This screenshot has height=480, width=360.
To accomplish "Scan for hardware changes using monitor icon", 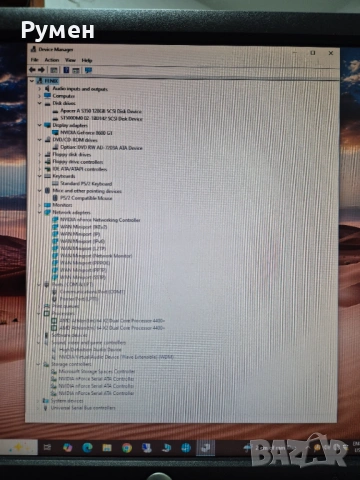I will click(88, 70).
